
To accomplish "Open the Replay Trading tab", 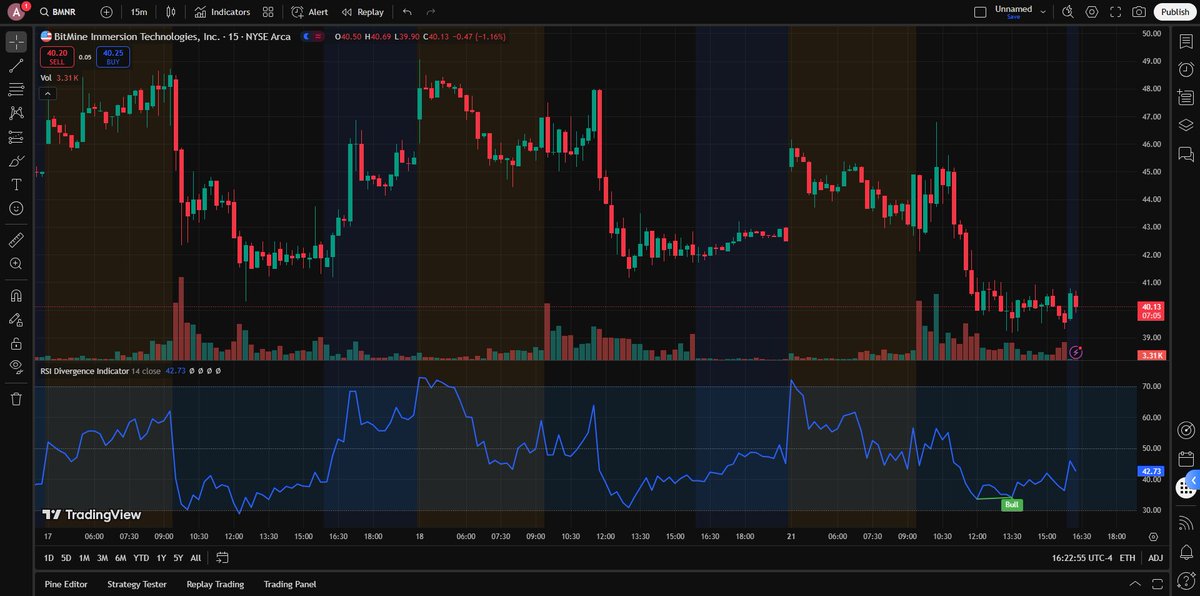I will pos(215,584).
